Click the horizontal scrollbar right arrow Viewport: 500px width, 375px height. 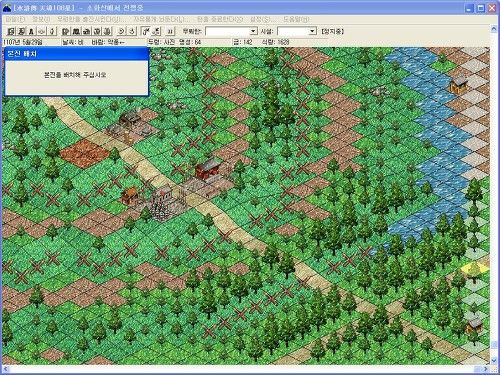pyautogui.click(x=486, y=369)
